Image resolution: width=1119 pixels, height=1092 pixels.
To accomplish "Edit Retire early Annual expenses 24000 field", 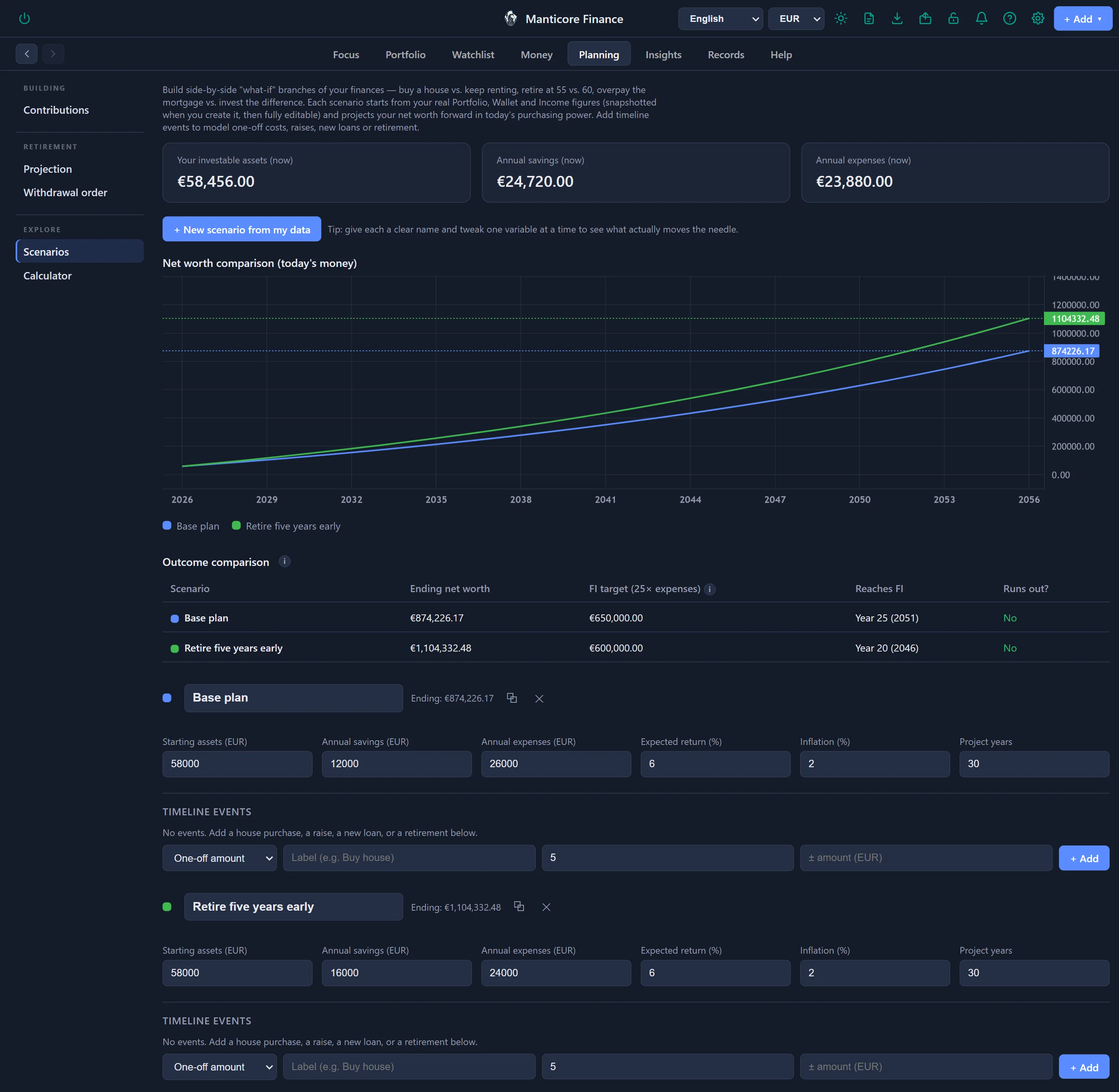I will point(556,973).
